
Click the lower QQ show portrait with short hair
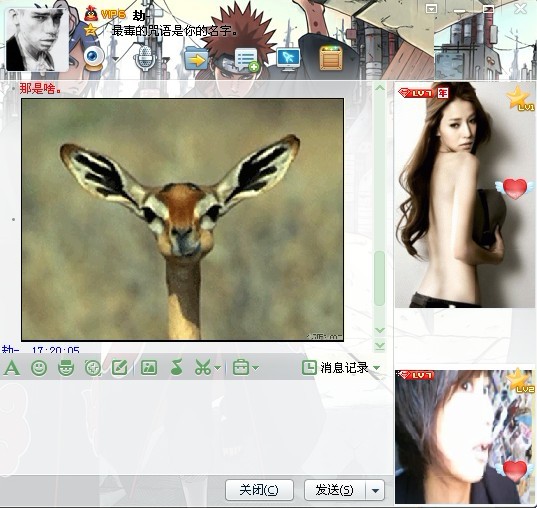[x=464, y=437]
